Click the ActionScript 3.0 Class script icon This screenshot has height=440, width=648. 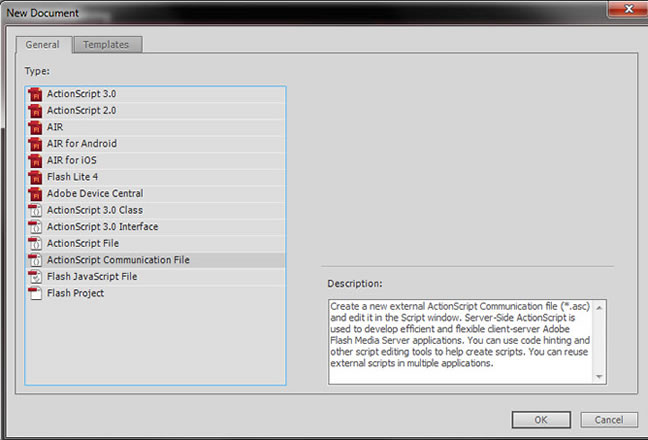[x=35, y=210]
